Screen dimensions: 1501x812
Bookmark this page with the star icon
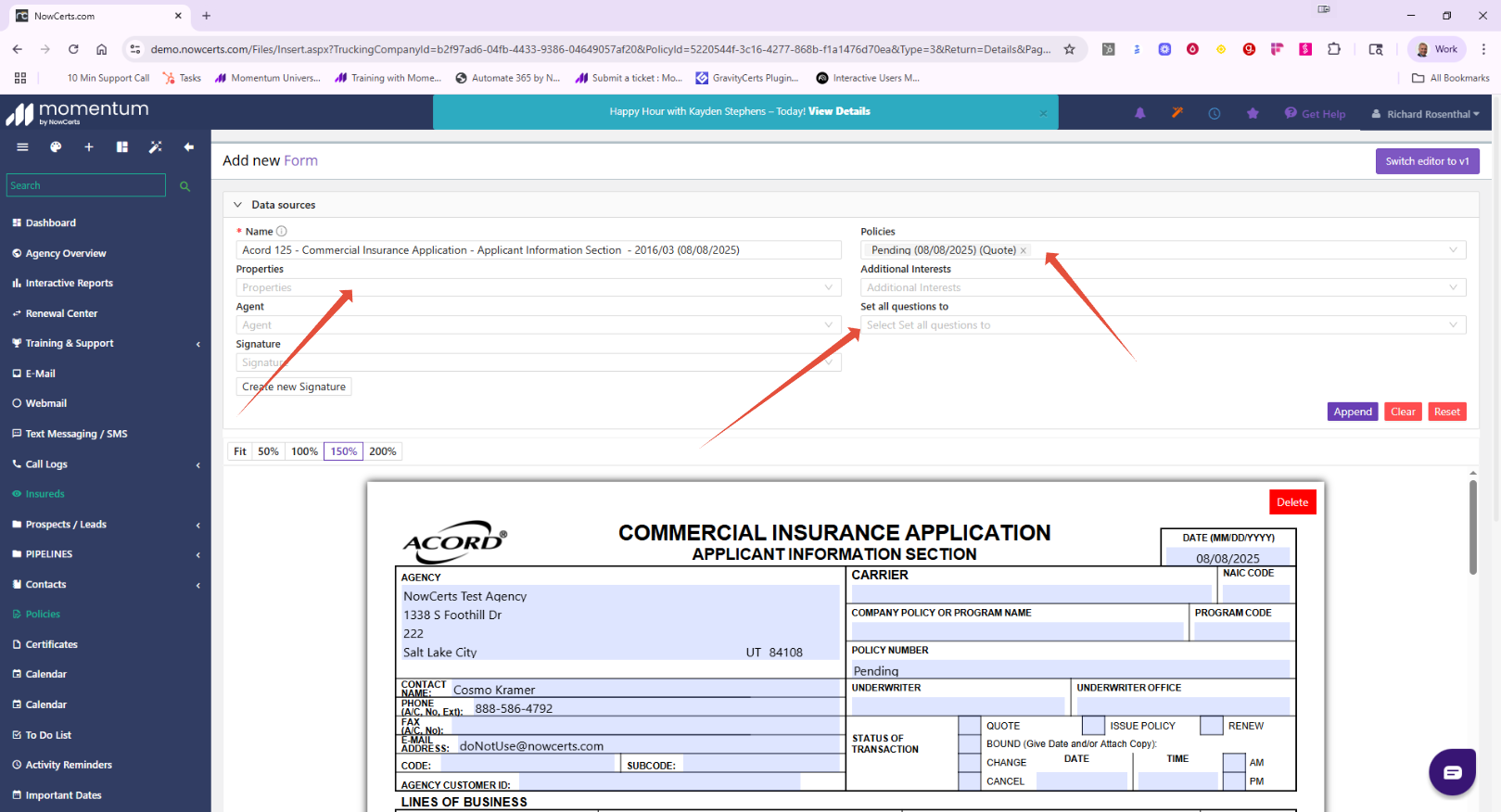[x=1069, y=49]
